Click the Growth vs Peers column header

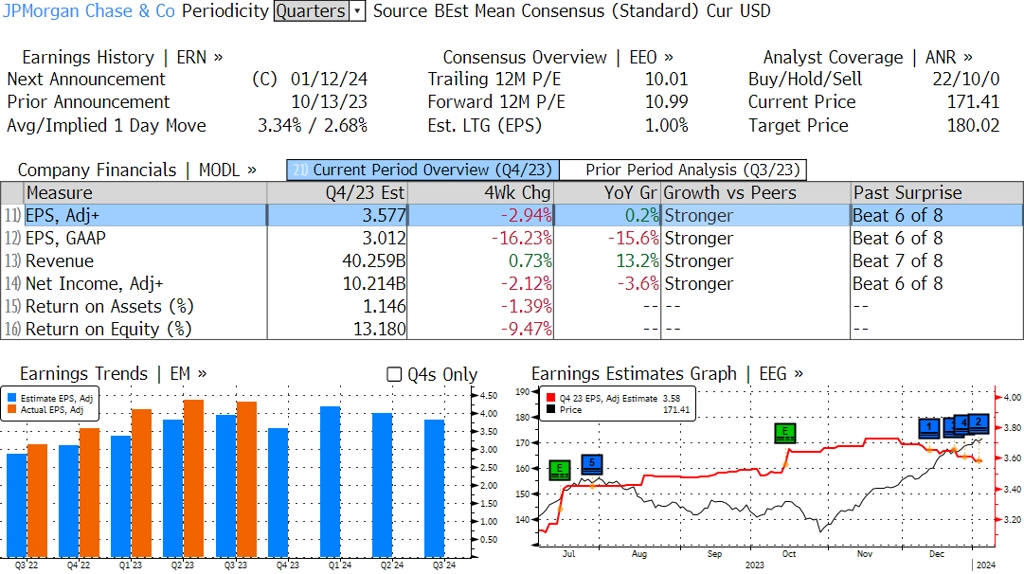point(756,193)
